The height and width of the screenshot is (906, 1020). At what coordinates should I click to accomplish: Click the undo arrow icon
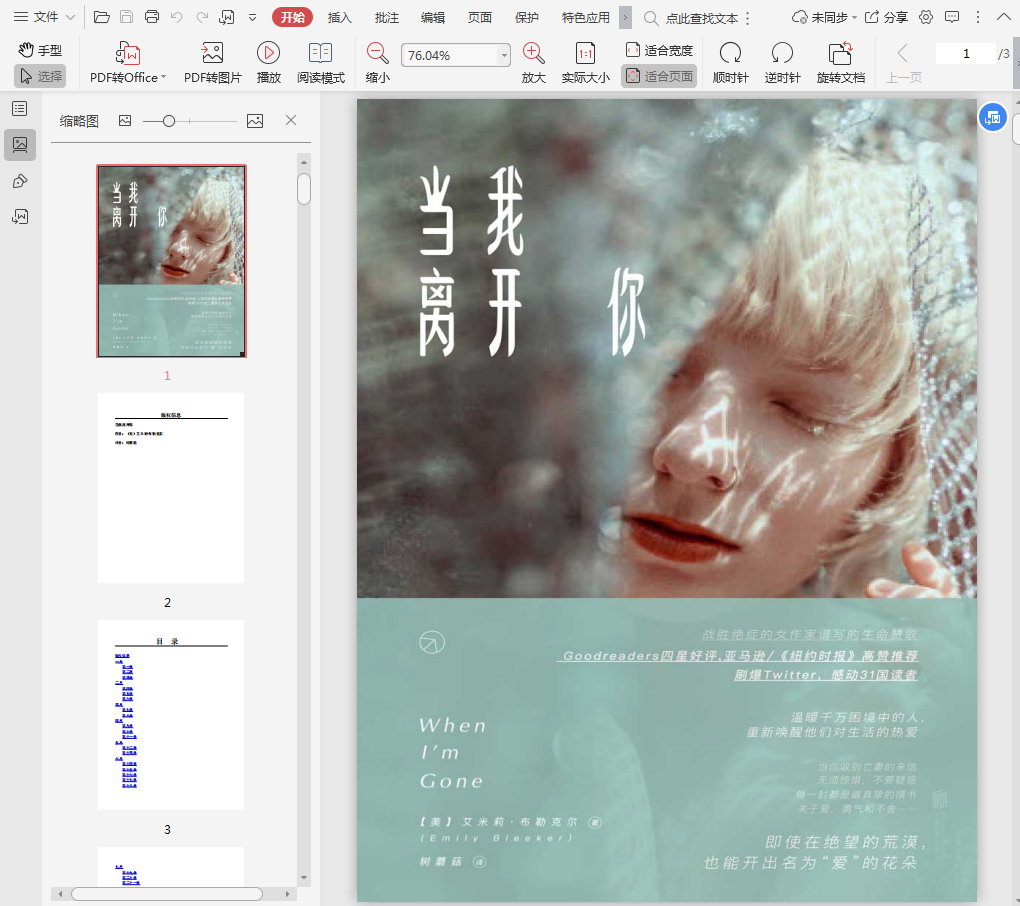(176, 17)
